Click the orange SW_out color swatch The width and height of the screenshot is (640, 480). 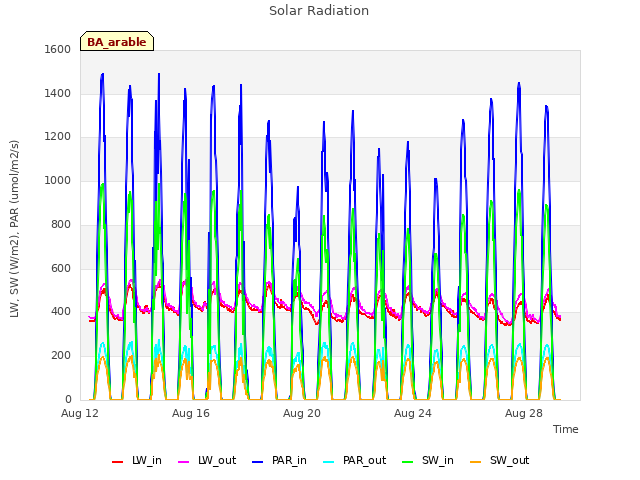tap(476, 462)
